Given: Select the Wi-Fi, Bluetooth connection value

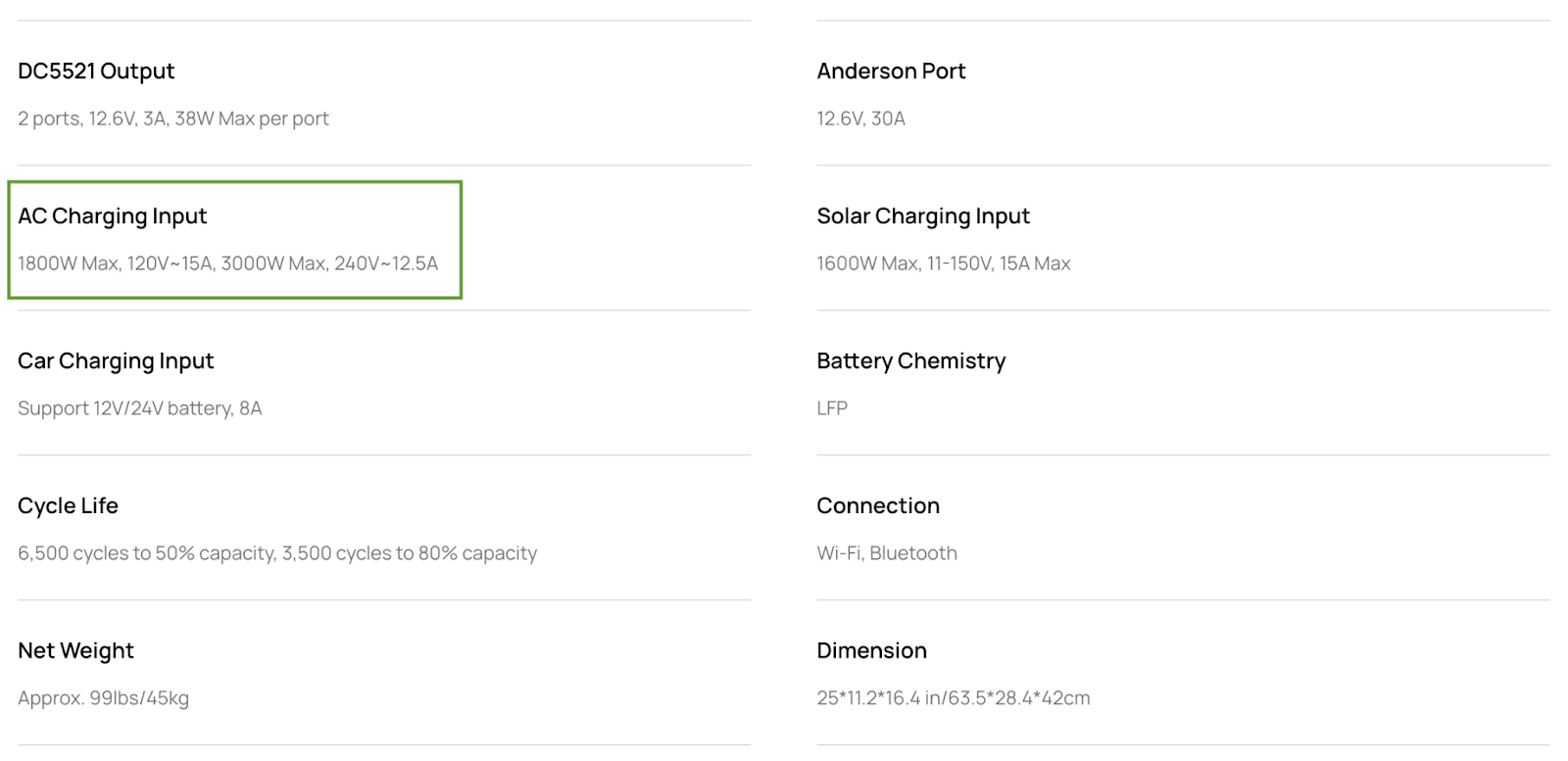Looking at the screenshot, I should pos(887,553).
